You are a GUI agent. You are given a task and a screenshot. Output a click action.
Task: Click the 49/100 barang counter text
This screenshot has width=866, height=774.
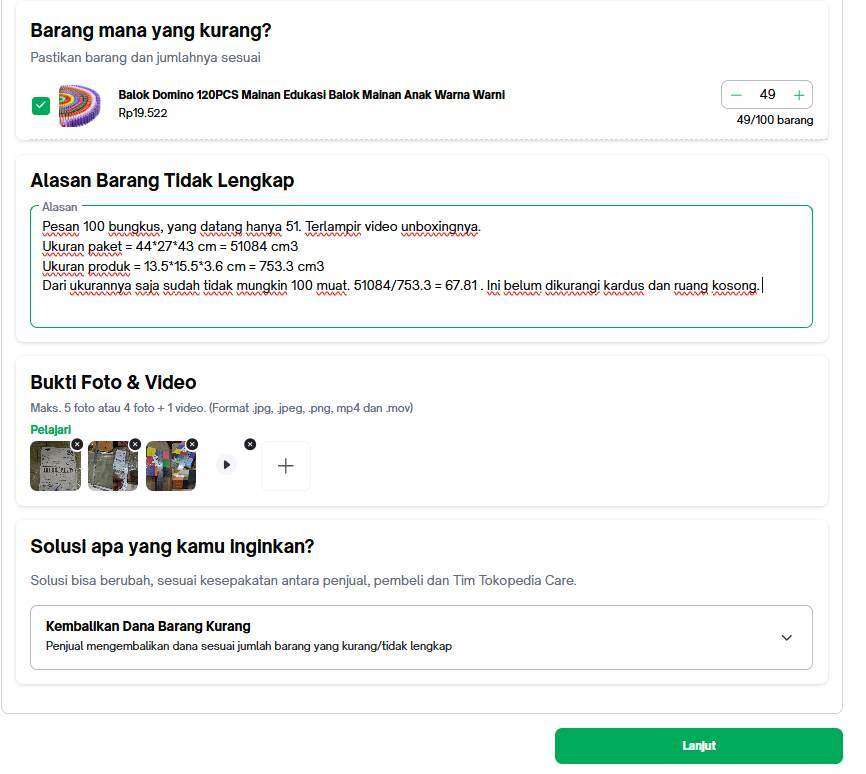pos(774,120)
